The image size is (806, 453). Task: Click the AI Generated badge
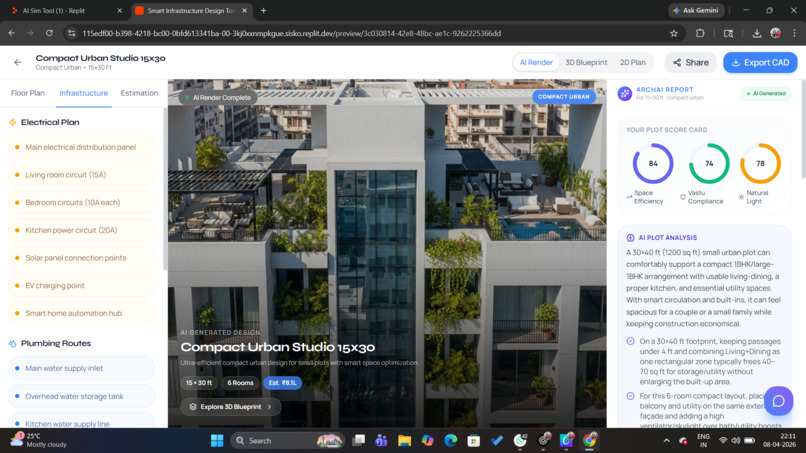(x=766, y=94)
